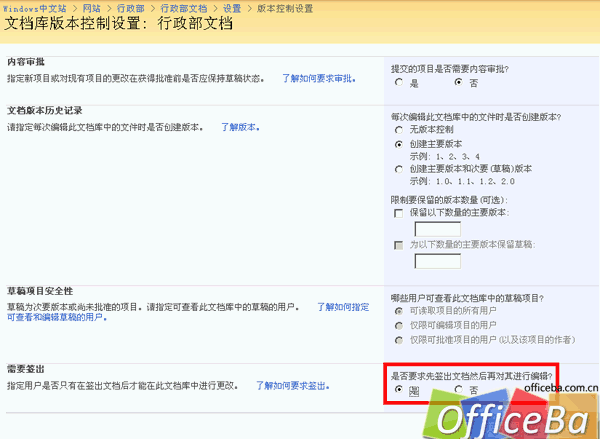Select 否 for content approval
Viewport: 600px width, 439px height.
[x=458, y=82]
